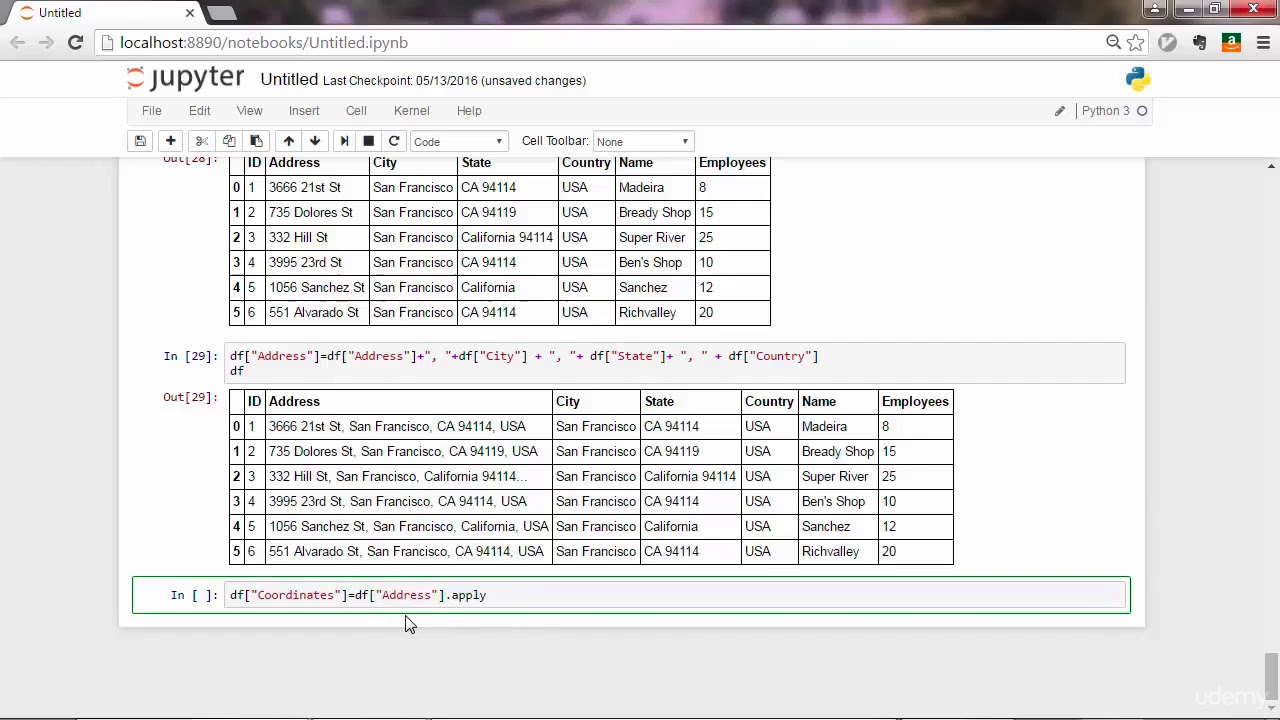Move selected cell down with the arrow icon
This screenshot has width=1280, height=720.
point(315,141)
